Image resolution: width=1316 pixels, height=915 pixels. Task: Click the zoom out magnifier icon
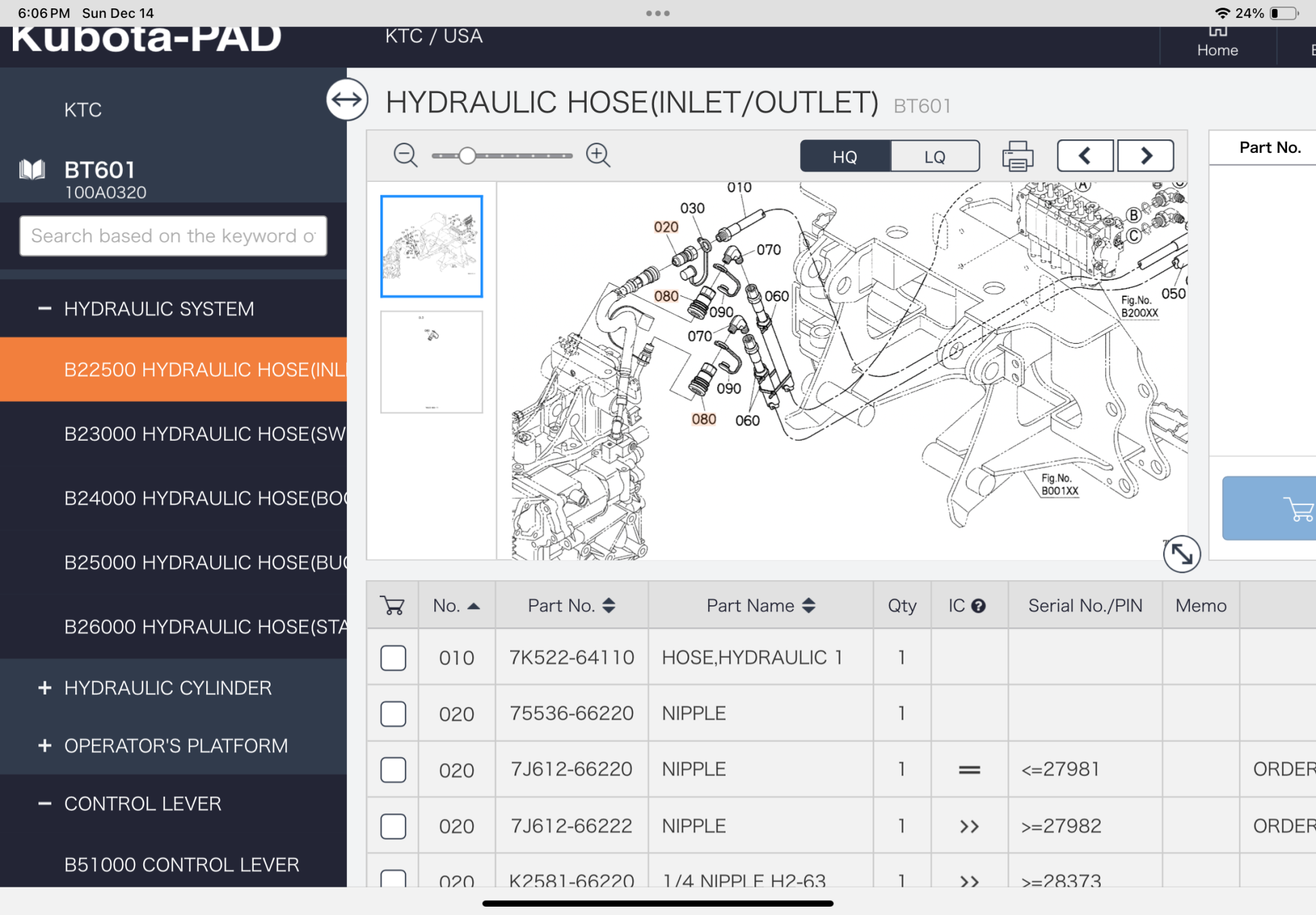405,155
